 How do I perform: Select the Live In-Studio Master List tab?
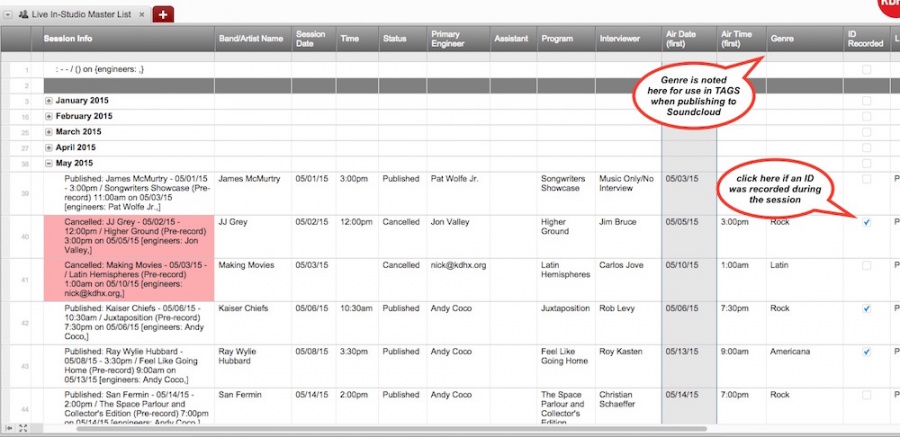(x=82, y=14)
